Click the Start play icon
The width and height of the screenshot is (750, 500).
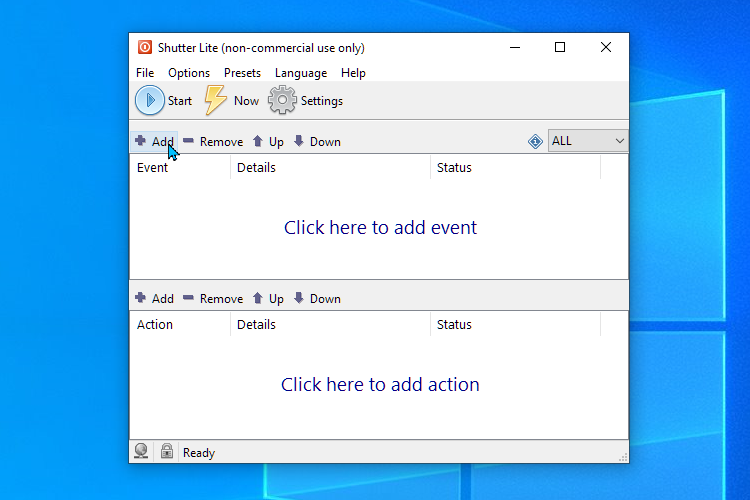pyautogui.click(x=150, y=100)
